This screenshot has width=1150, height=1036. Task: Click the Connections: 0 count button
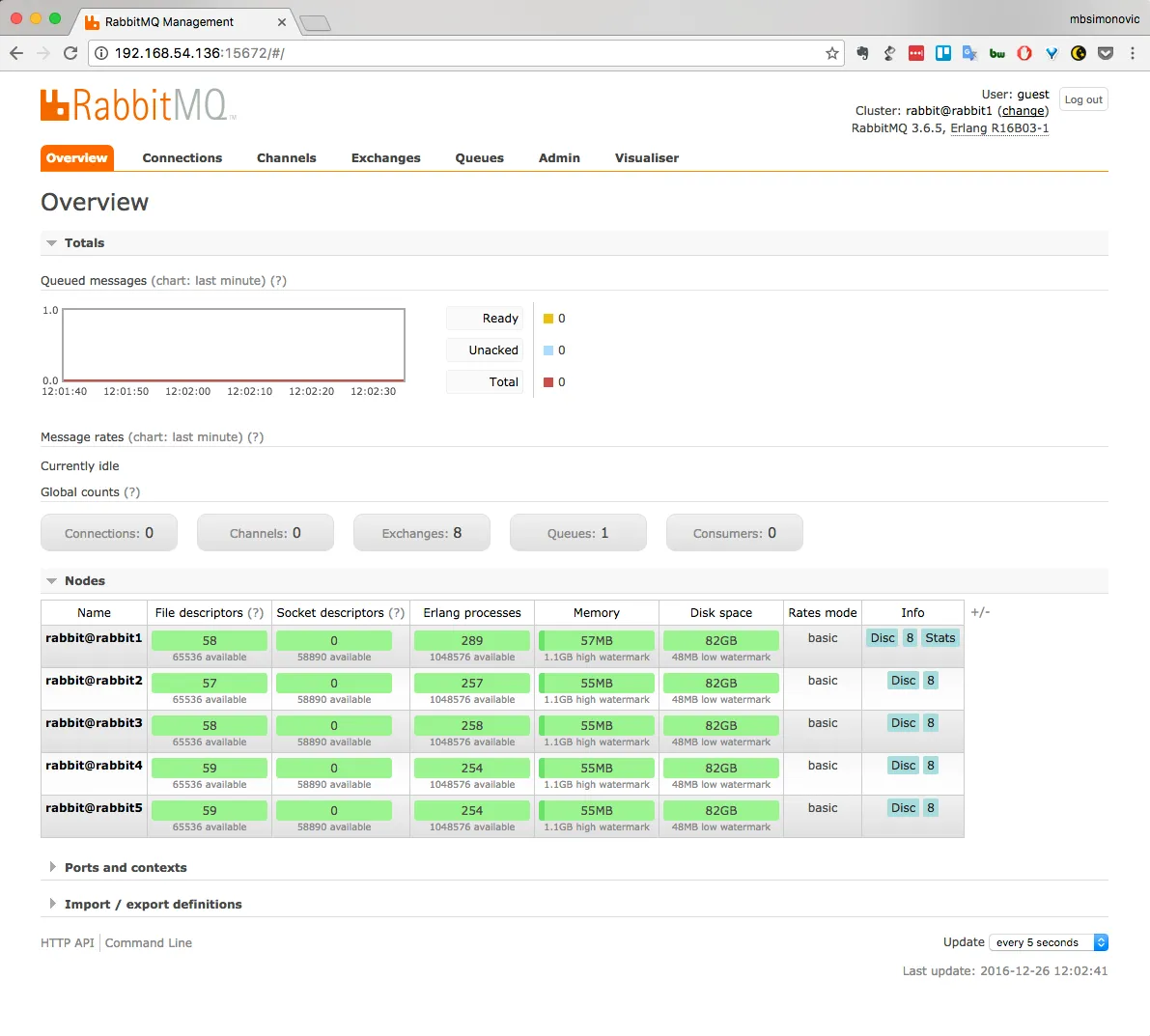[x=109, y=533]
